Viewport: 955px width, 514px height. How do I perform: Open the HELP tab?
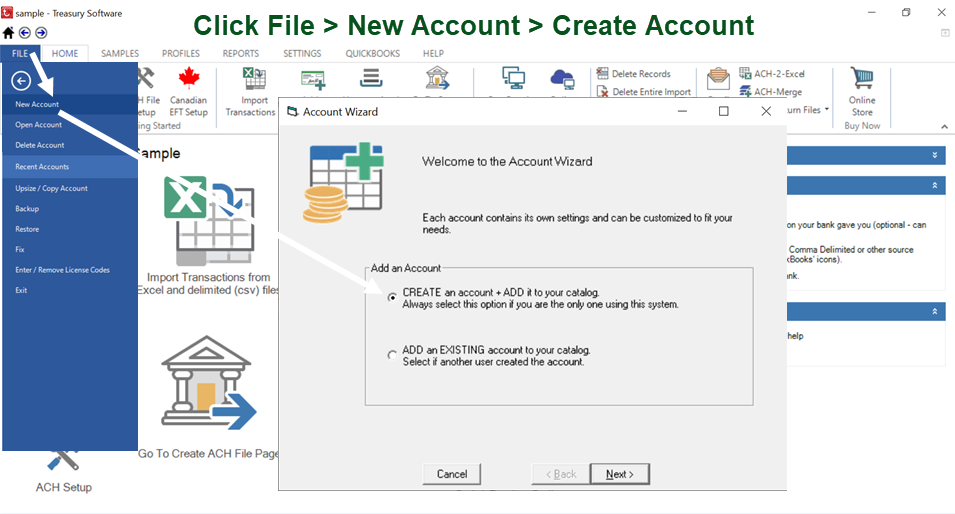click(x=434, y=54)
